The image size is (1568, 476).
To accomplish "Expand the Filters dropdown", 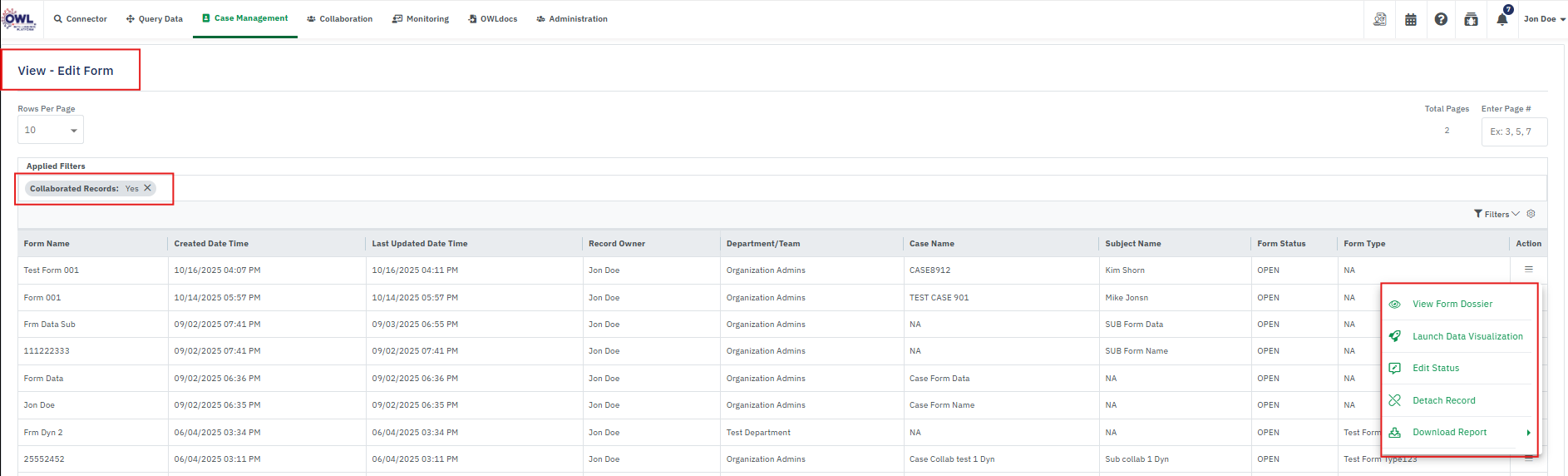I will 1497,214.
